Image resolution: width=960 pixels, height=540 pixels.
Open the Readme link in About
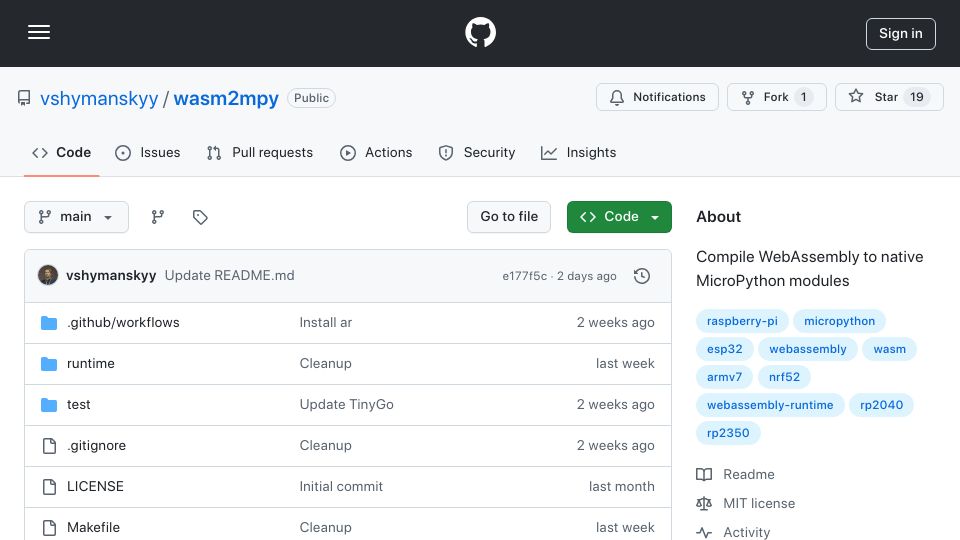[x=749, y=474]
